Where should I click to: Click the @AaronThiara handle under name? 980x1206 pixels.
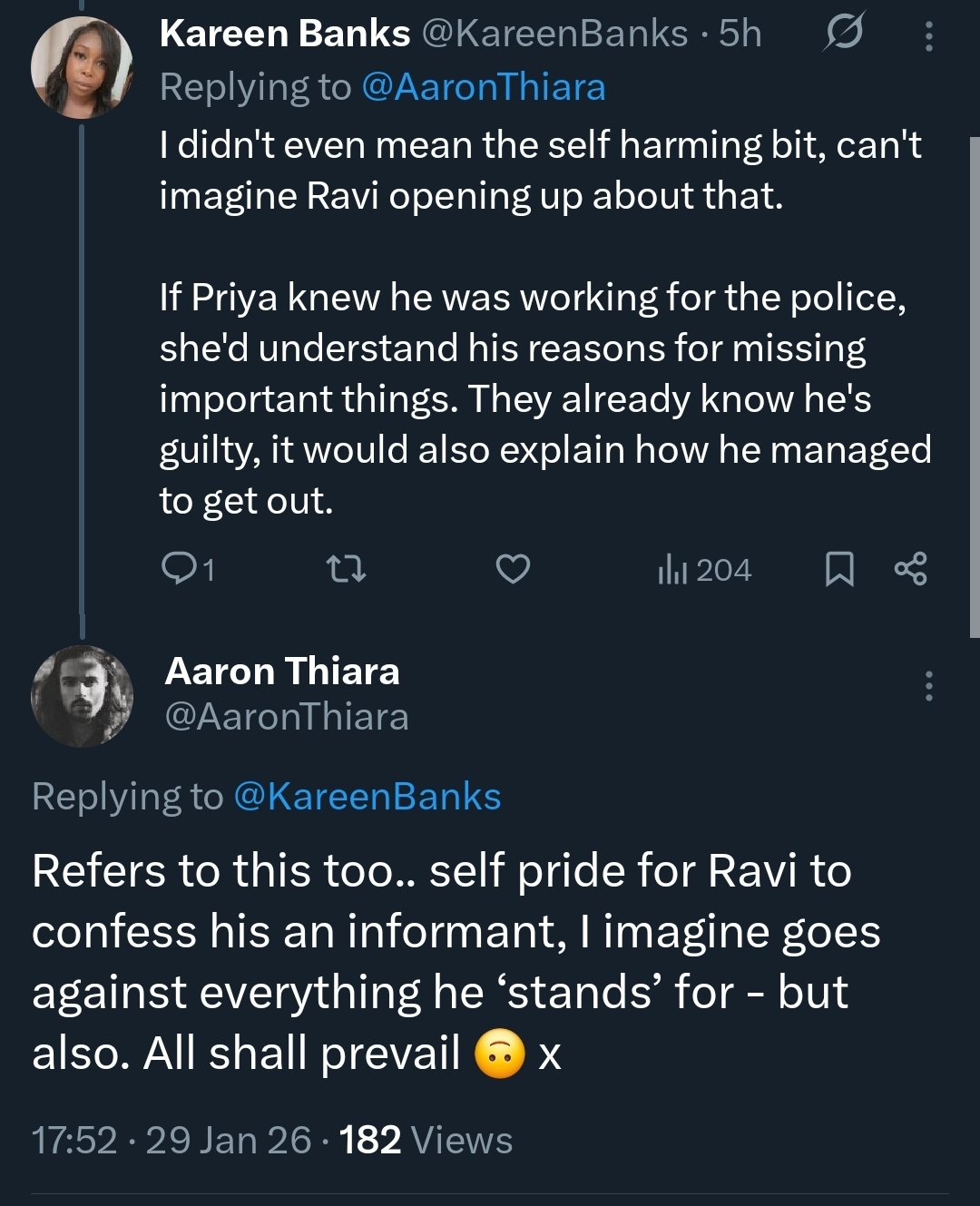pyautogui.click(x=287, y=717)
